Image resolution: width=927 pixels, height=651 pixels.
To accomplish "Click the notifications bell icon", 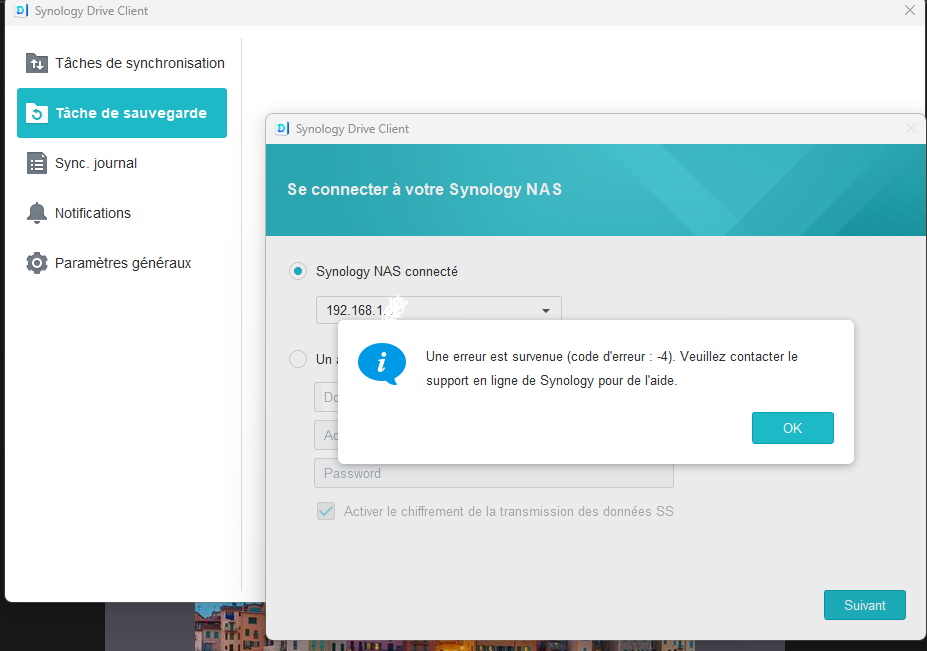I will 37,213.
